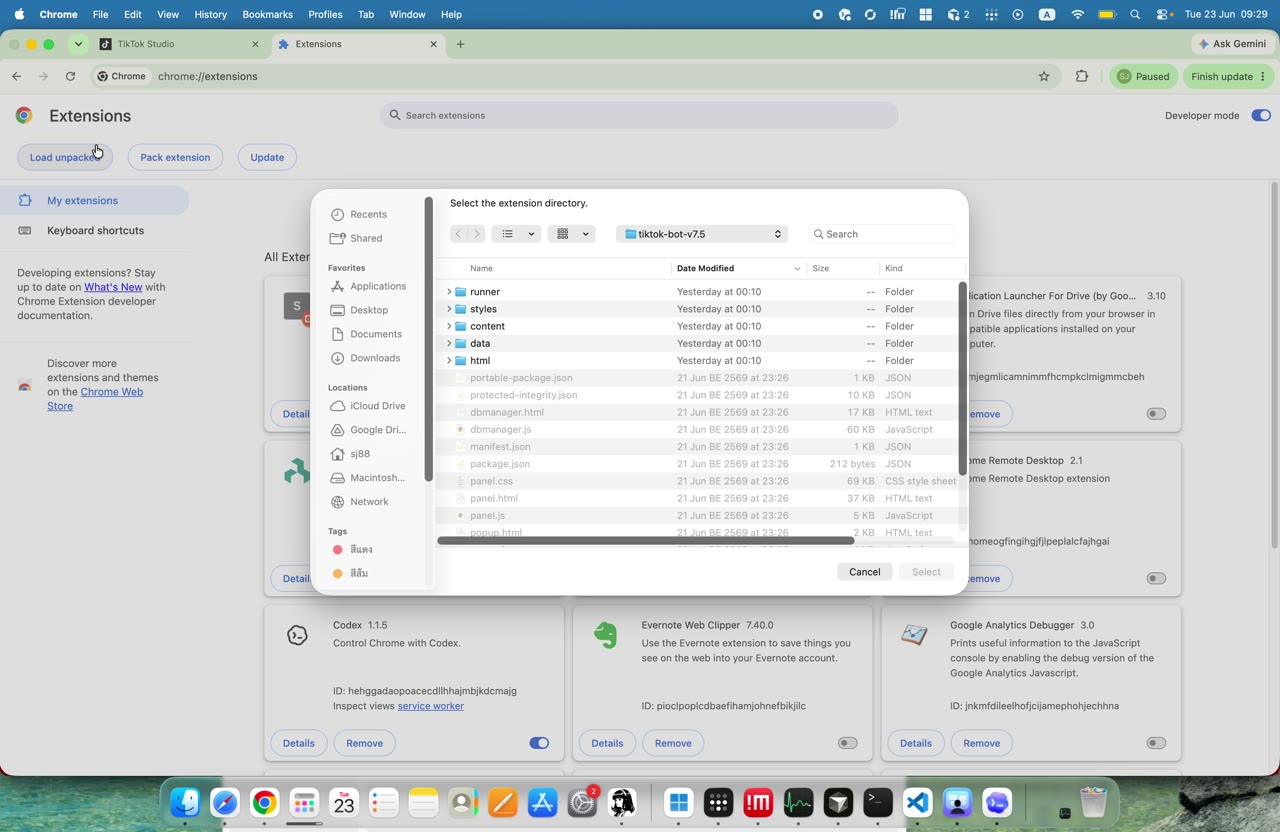Click the Ask Gemini button
Screen dimensions: 1280x832
point(1232,44)
